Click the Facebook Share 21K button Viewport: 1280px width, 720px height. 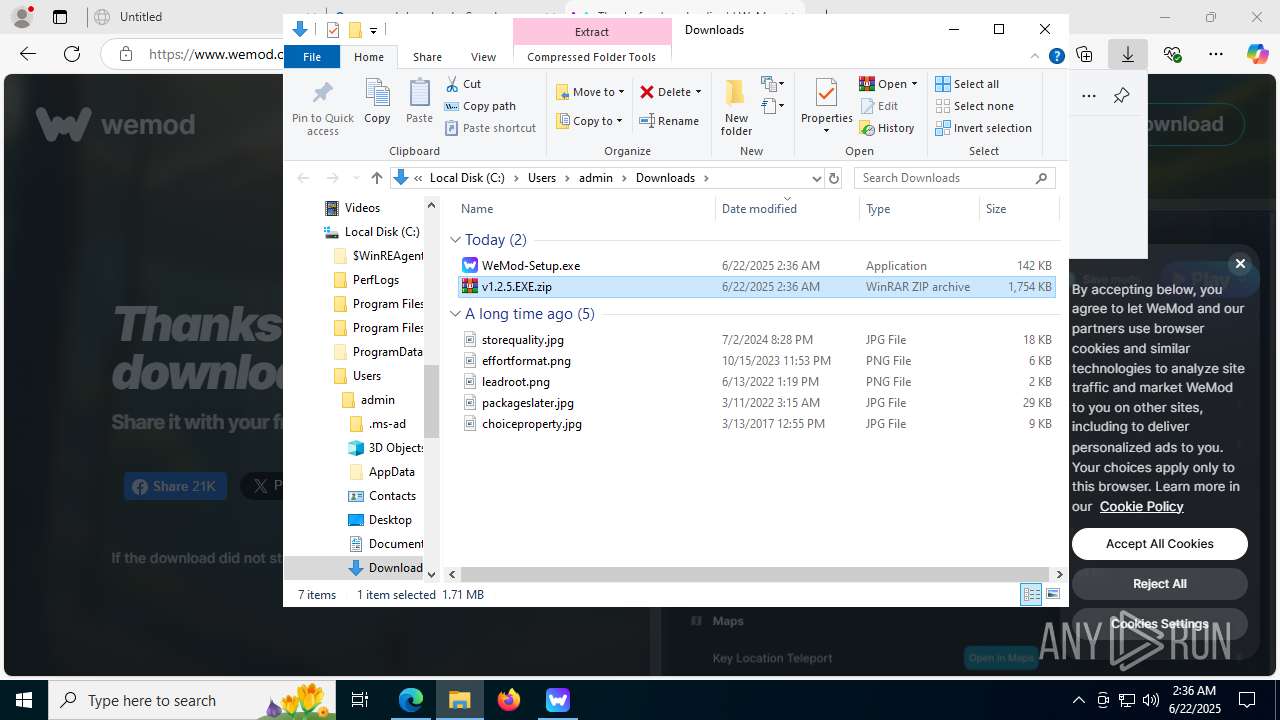(x=175, y=487)
